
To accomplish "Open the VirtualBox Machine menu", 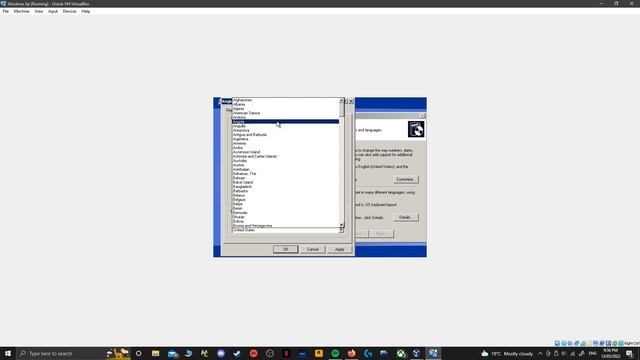I will coord(22,11).
